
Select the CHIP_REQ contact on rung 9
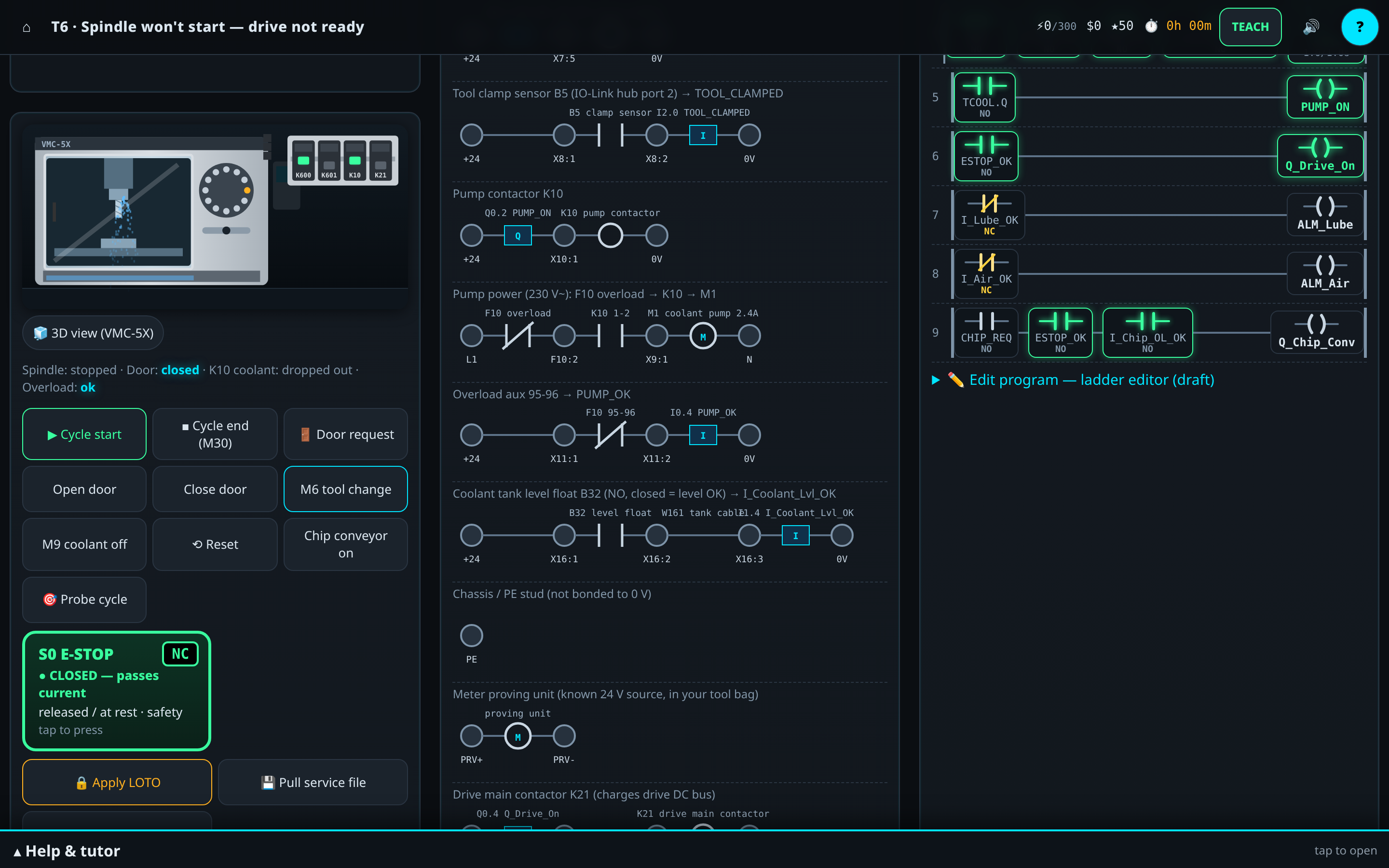coord(985,332)
